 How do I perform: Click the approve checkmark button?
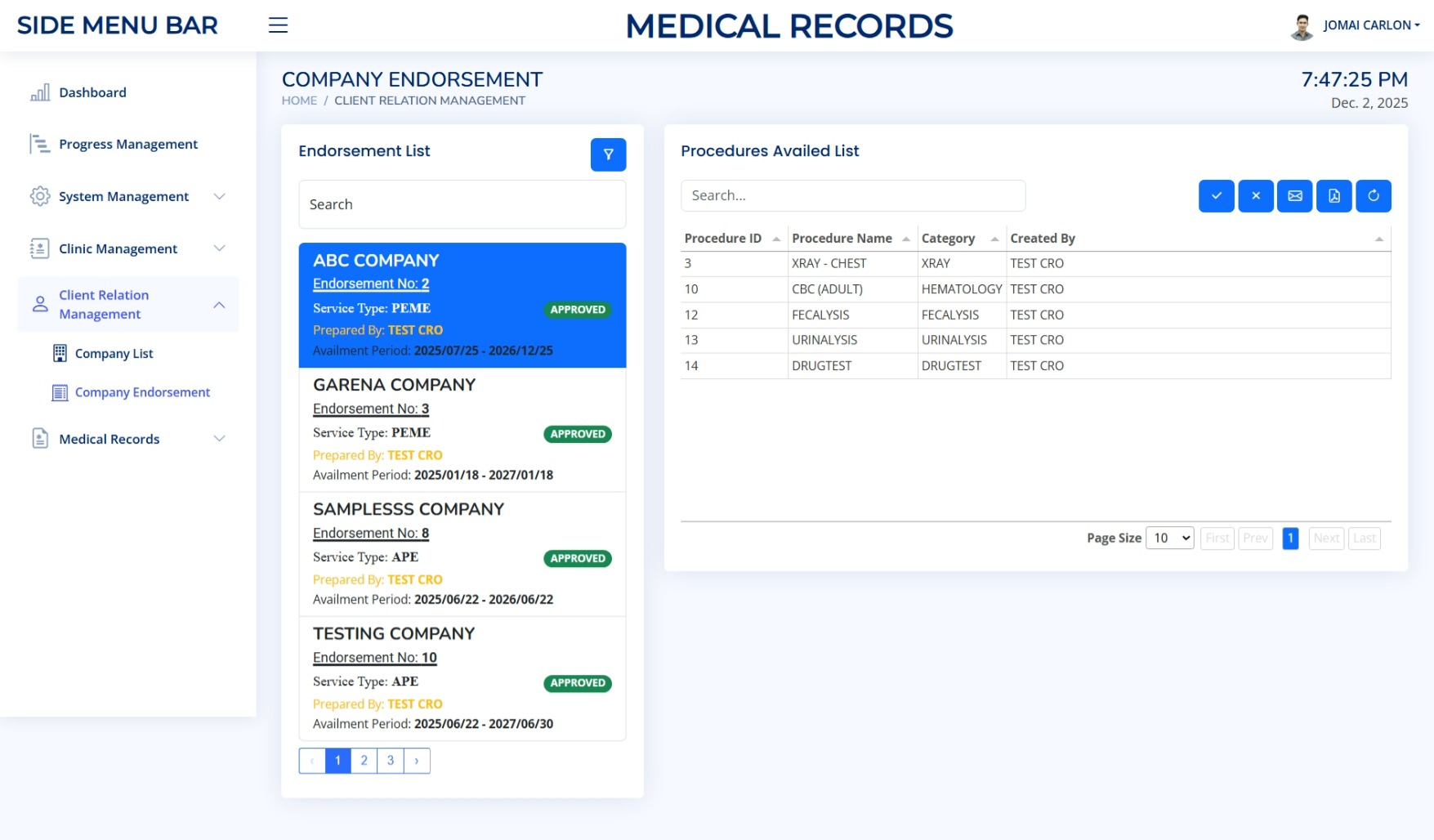(1216, 196)
